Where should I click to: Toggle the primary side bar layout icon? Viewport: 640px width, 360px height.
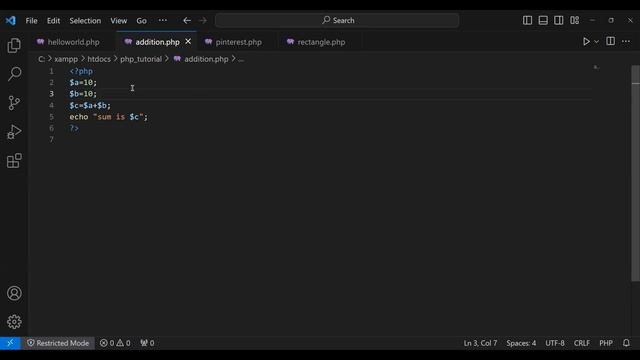click(527, 20)
